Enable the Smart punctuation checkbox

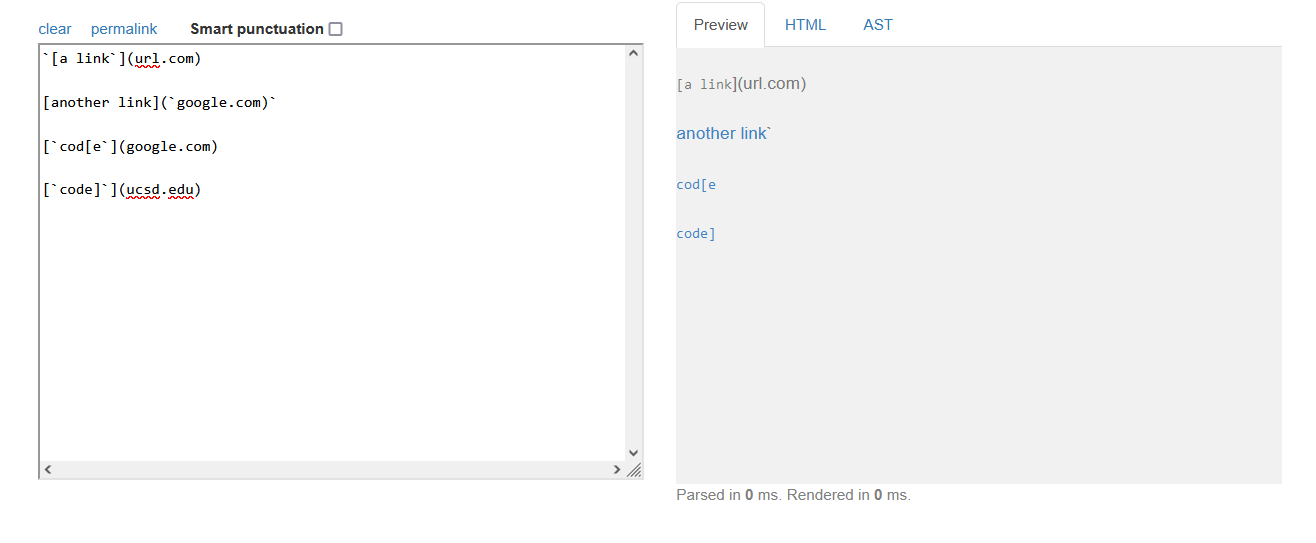pyautogui.click(x=335, y=29)
